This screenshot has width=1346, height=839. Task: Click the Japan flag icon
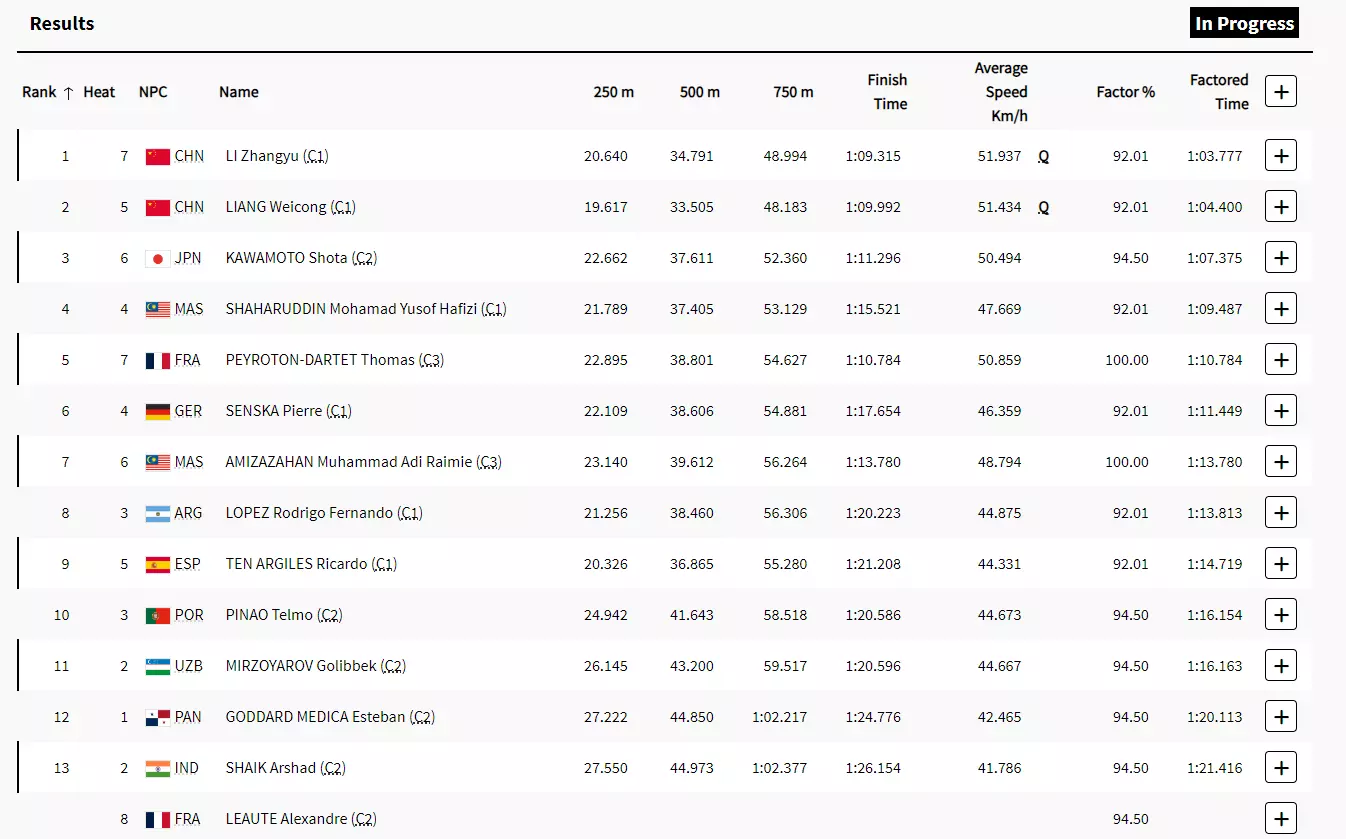point(157,258)
